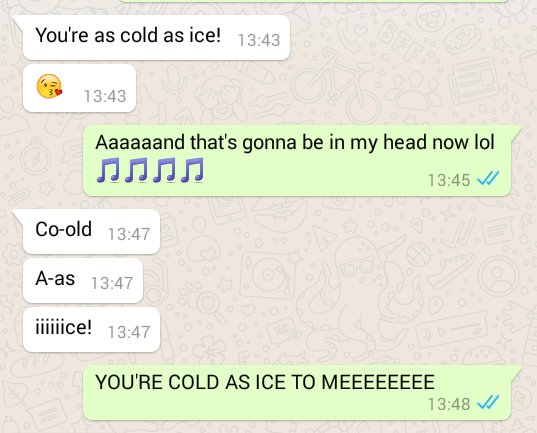Click the 13:48 timestamp on the last message
This screenshot has height=433, width=537.
[449, 404]
